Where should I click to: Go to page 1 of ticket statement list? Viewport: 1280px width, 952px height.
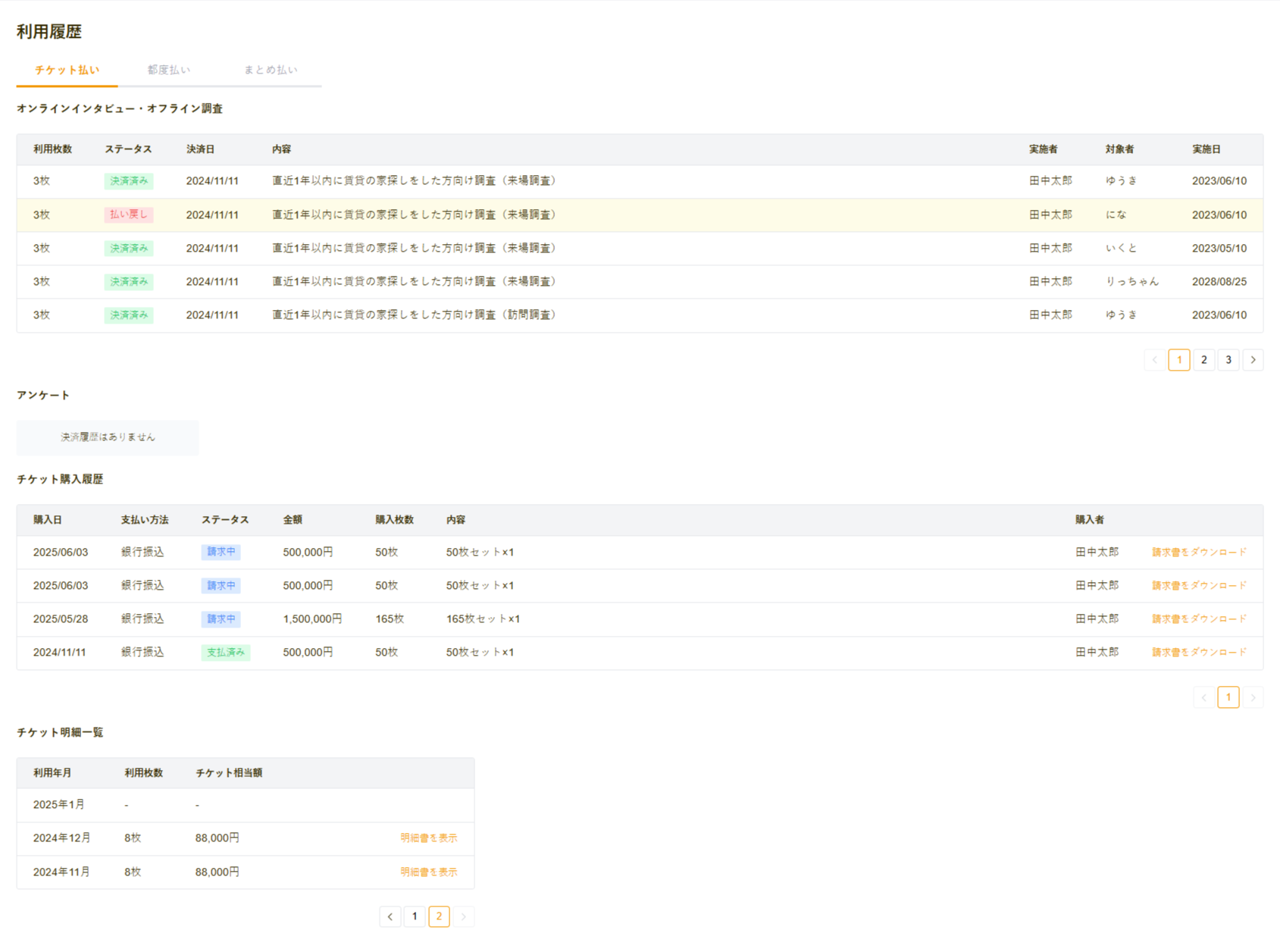(x=415, y=916)
